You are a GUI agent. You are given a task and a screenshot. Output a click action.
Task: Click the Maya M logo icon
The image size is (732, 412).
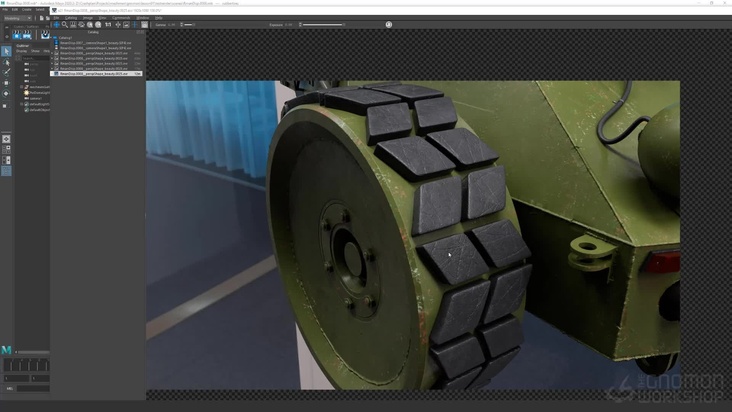click(6, 349)
